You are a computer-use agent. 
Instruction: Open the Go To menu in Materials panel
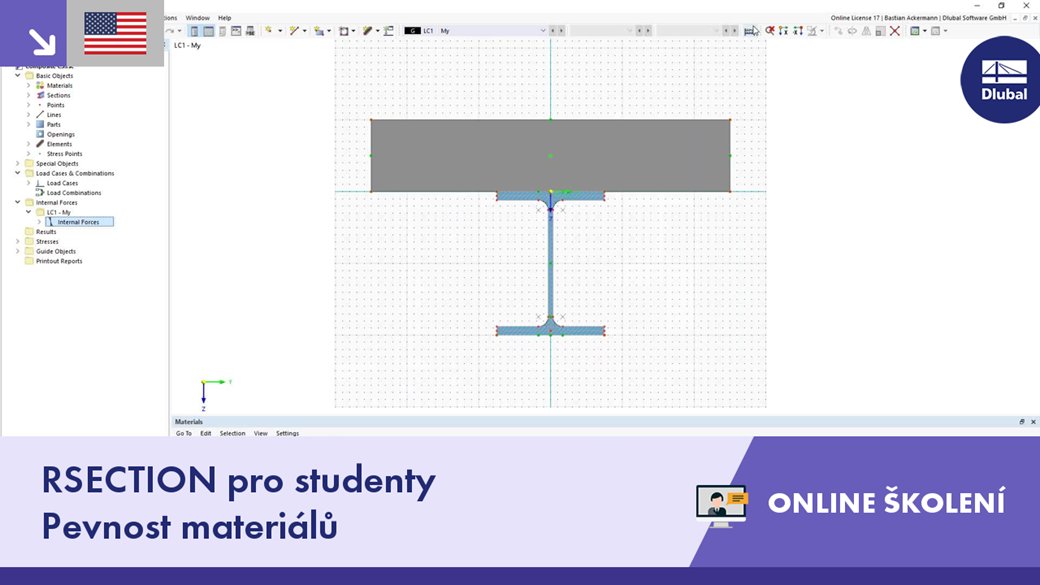[184, 433]
